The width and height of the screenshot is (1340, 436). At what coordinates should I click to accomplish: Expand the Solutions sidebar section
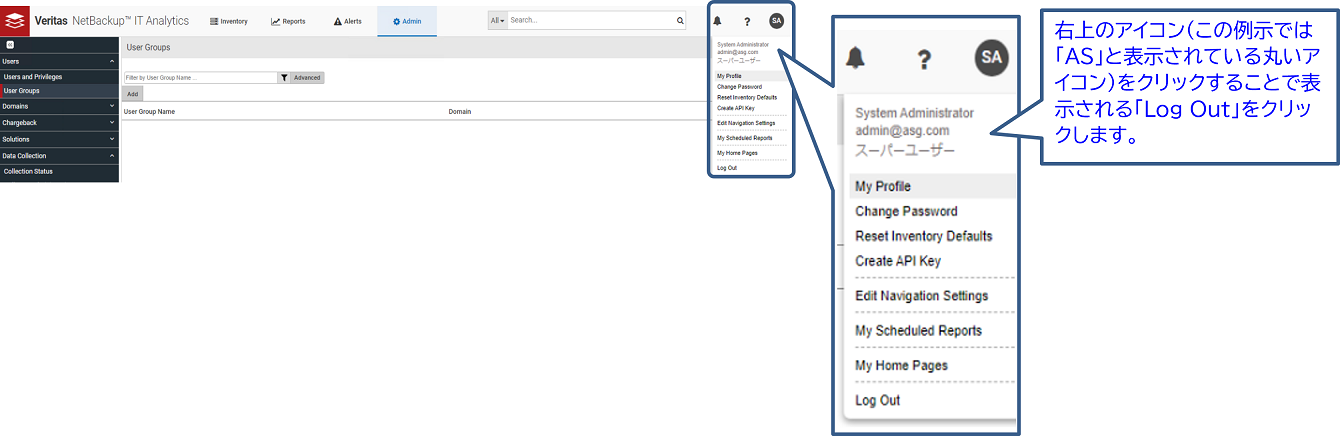[x=59, y=139]
